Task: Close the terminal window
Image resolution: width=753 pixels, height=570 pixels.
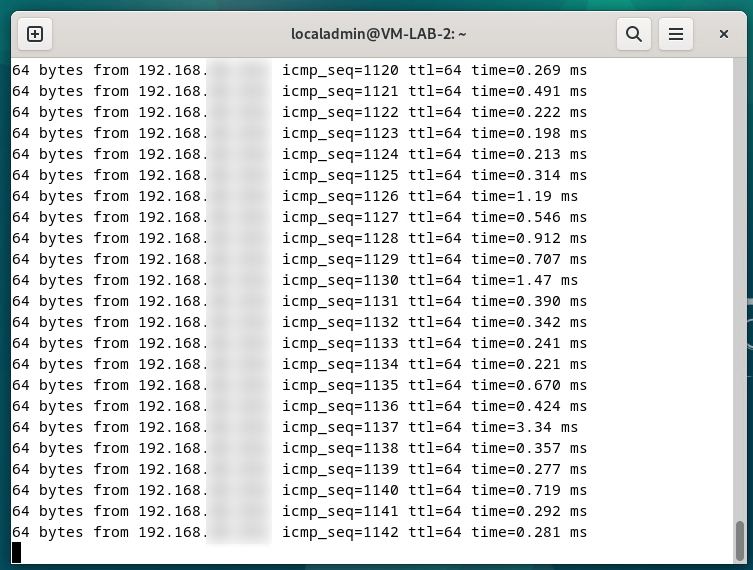Action: click(724, 34)
